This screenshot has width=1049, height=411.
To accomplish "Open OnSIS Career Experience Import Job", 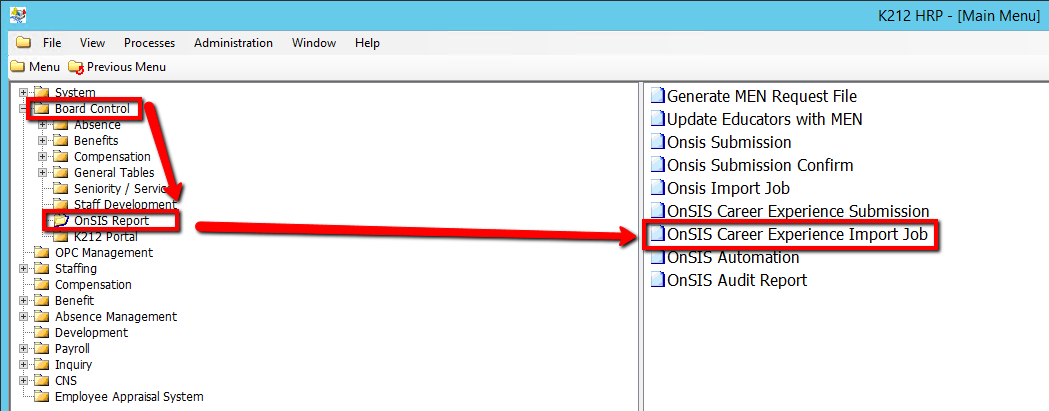I will click(x=797, y=235).
